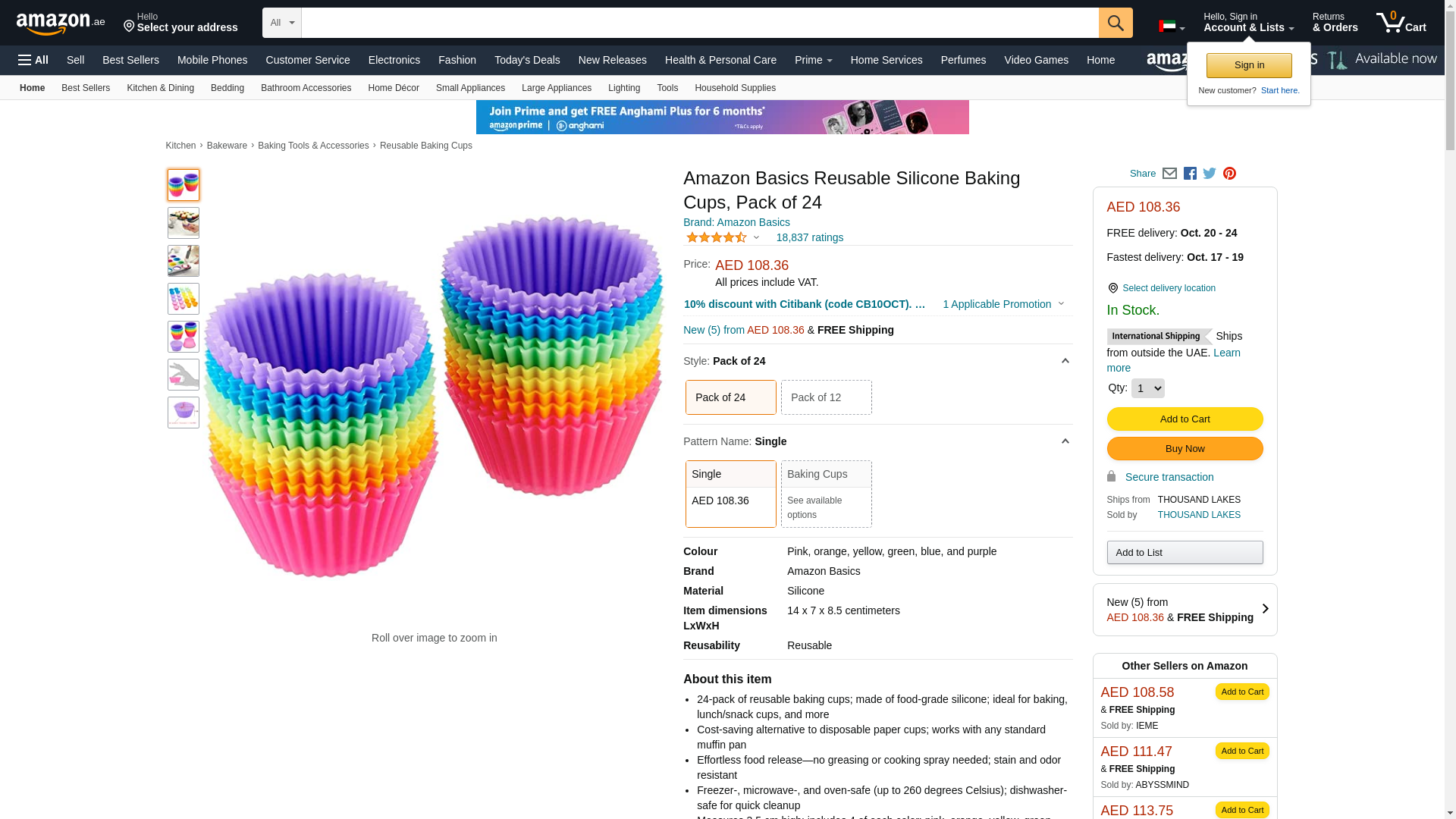This screenshot has width=1456, height=819.
Task: Select the Pack of 12 style
Action: tap(826, 397)
